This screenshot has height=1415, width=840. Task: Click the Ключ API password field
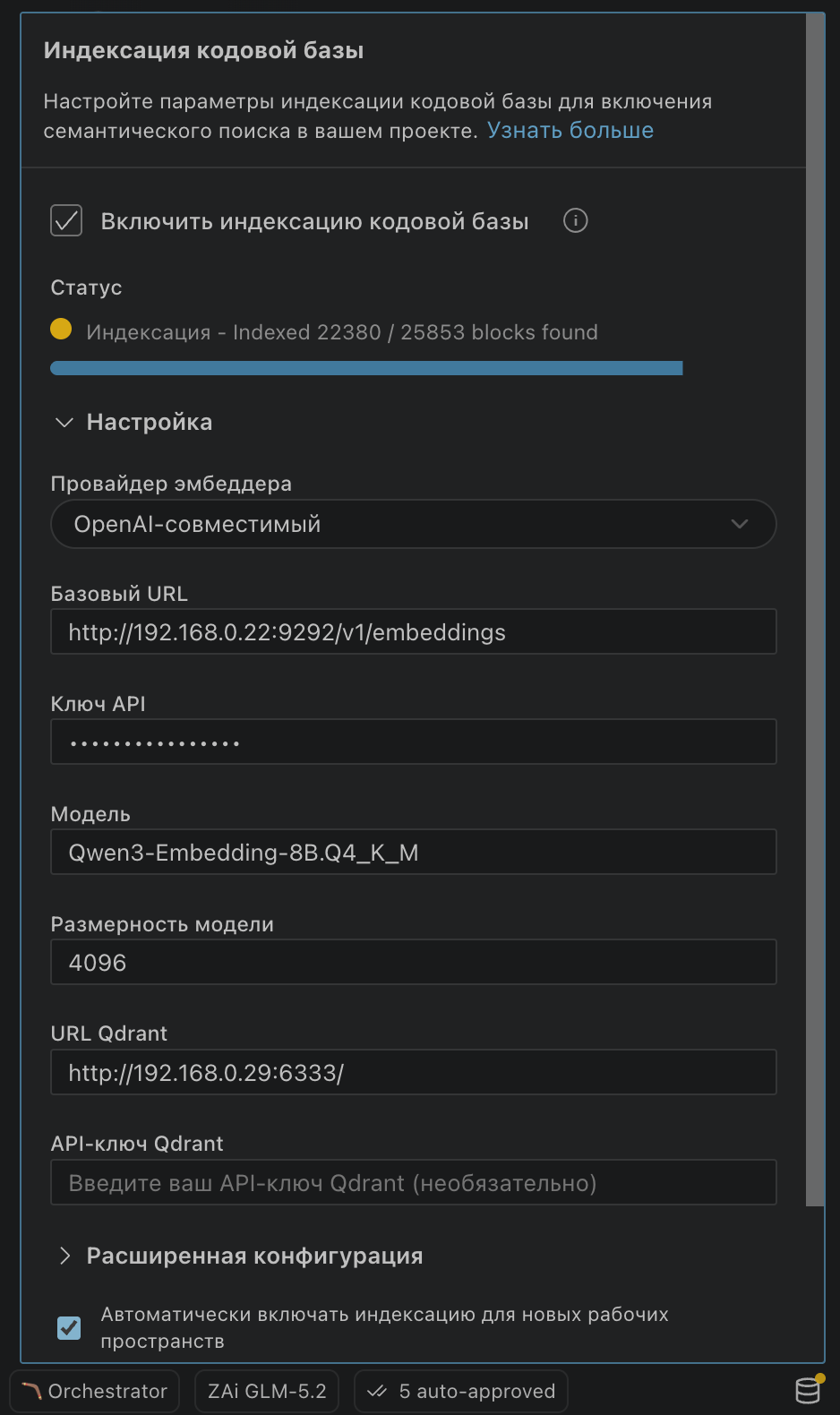(413, 742)
